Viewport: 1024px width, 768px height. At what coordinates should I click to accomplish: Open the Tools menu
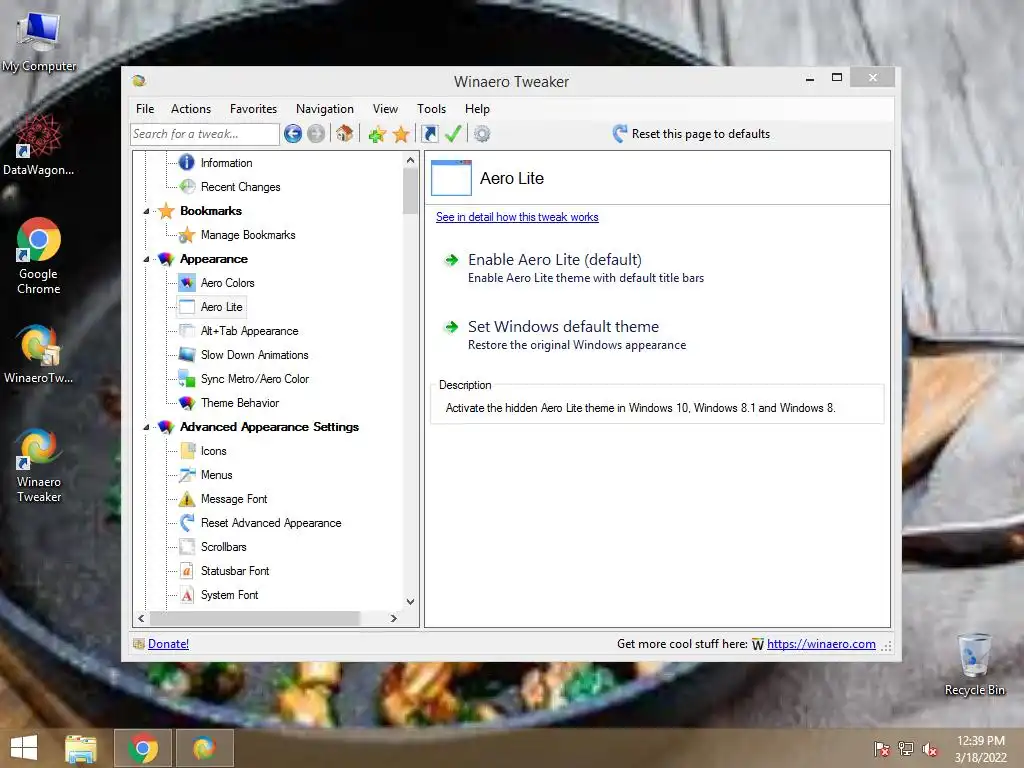click(x=432, y=109)
